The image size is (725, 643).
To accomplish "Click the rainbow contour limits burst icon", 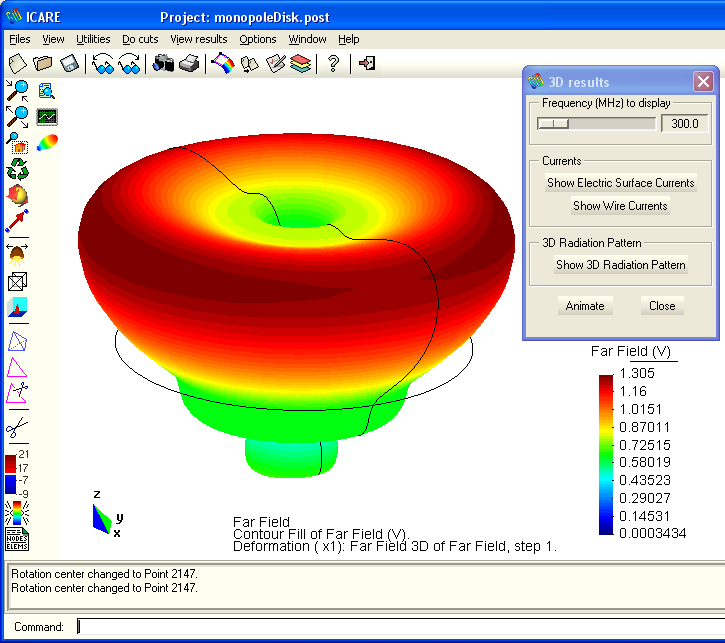I will click(x=17, y=513).
